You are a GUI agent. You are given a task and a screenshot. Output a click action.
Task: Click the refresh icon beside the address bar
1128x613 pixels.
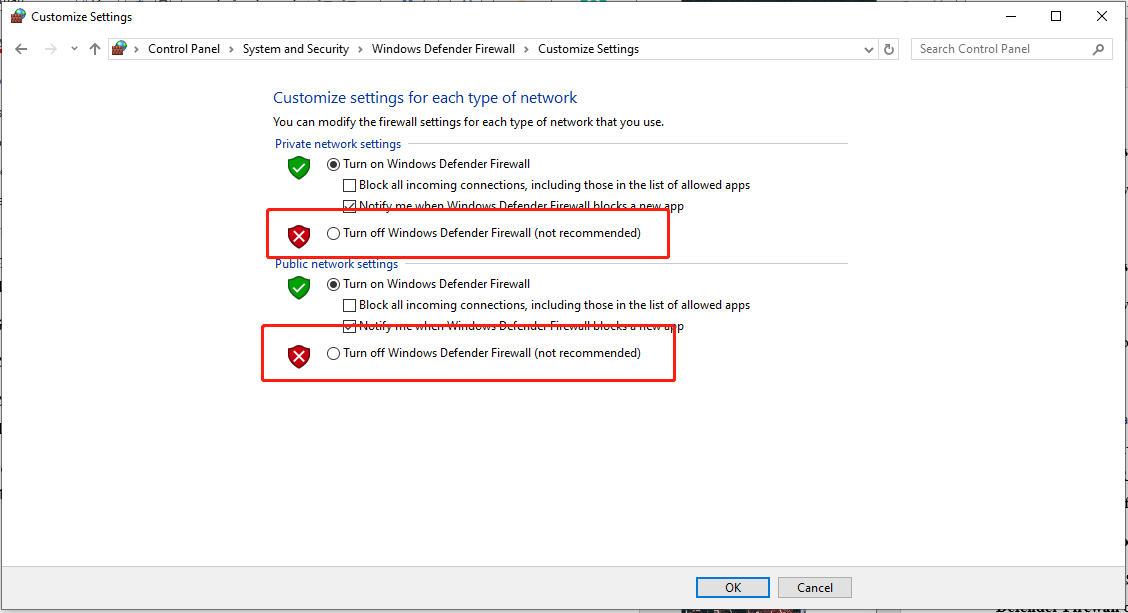pos(889,48)
